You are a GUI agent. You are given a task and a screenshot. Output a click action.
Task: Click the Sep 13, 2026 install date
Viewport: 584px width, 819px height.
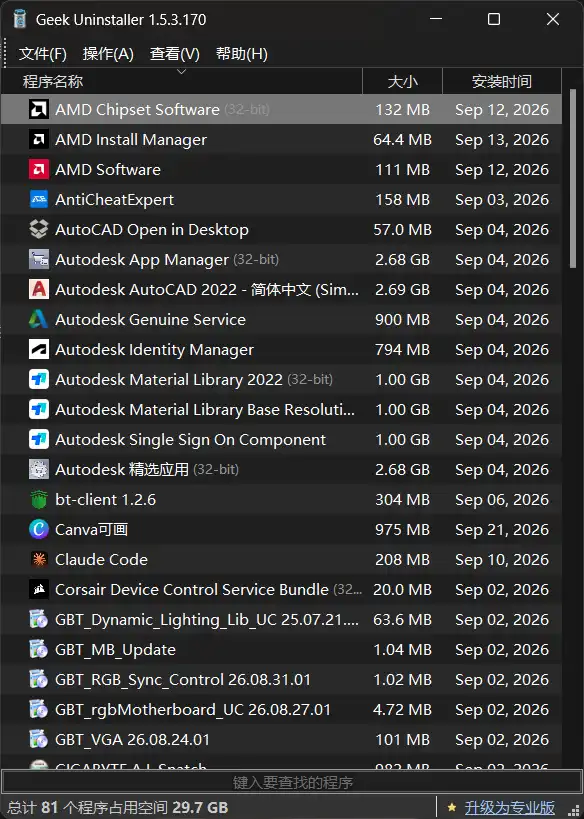pos(502,139)
